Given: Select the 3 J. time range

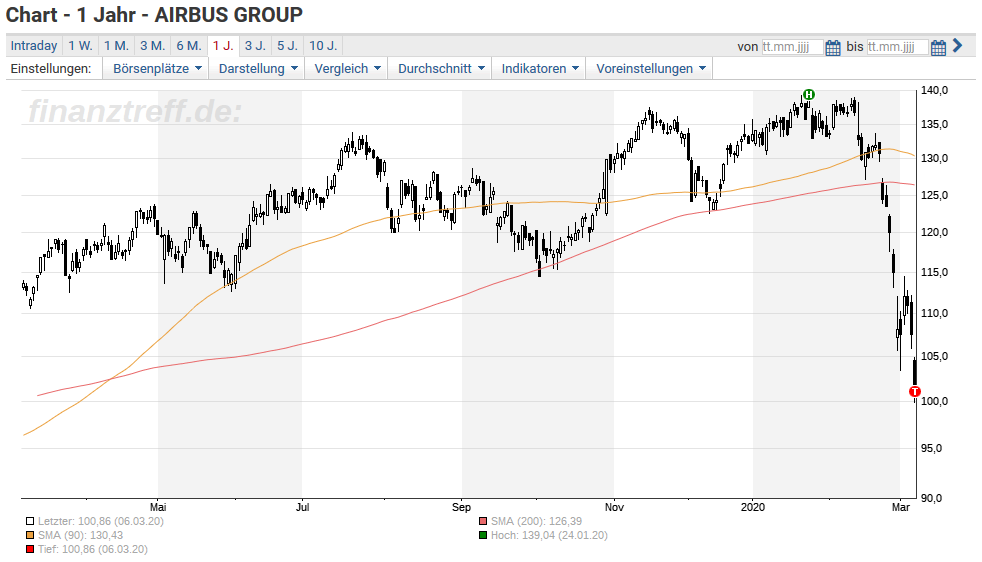Looking at the screenshot, I should click(x=255, y=46).
